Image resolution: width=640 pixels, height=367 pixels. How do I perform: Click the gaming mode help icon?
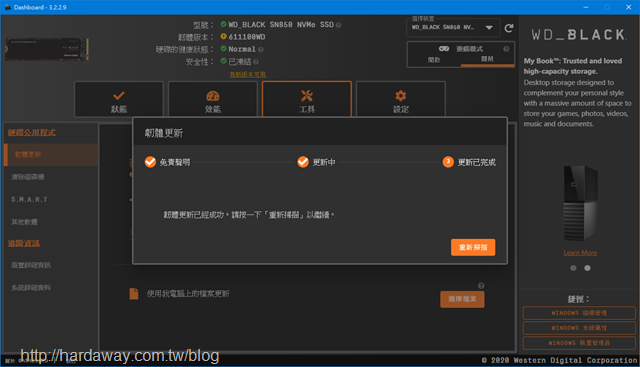coord(506,49)
